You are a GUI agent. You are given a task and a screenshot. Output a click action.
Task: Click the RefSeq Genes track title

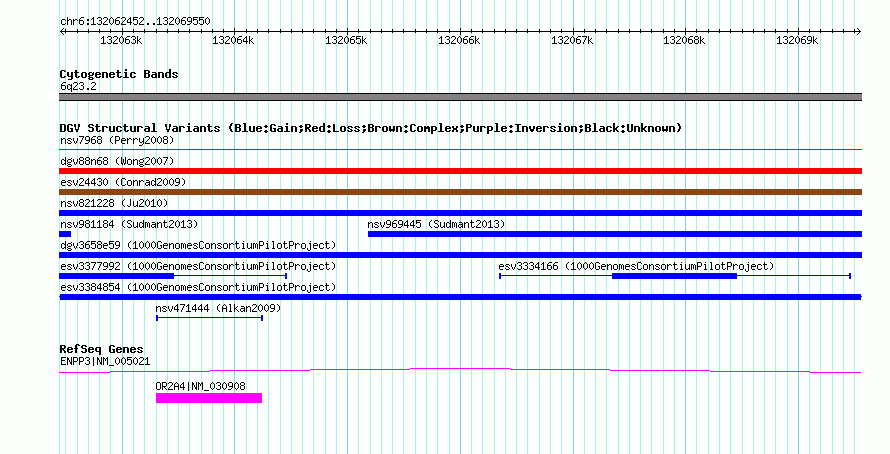(101, 349)
